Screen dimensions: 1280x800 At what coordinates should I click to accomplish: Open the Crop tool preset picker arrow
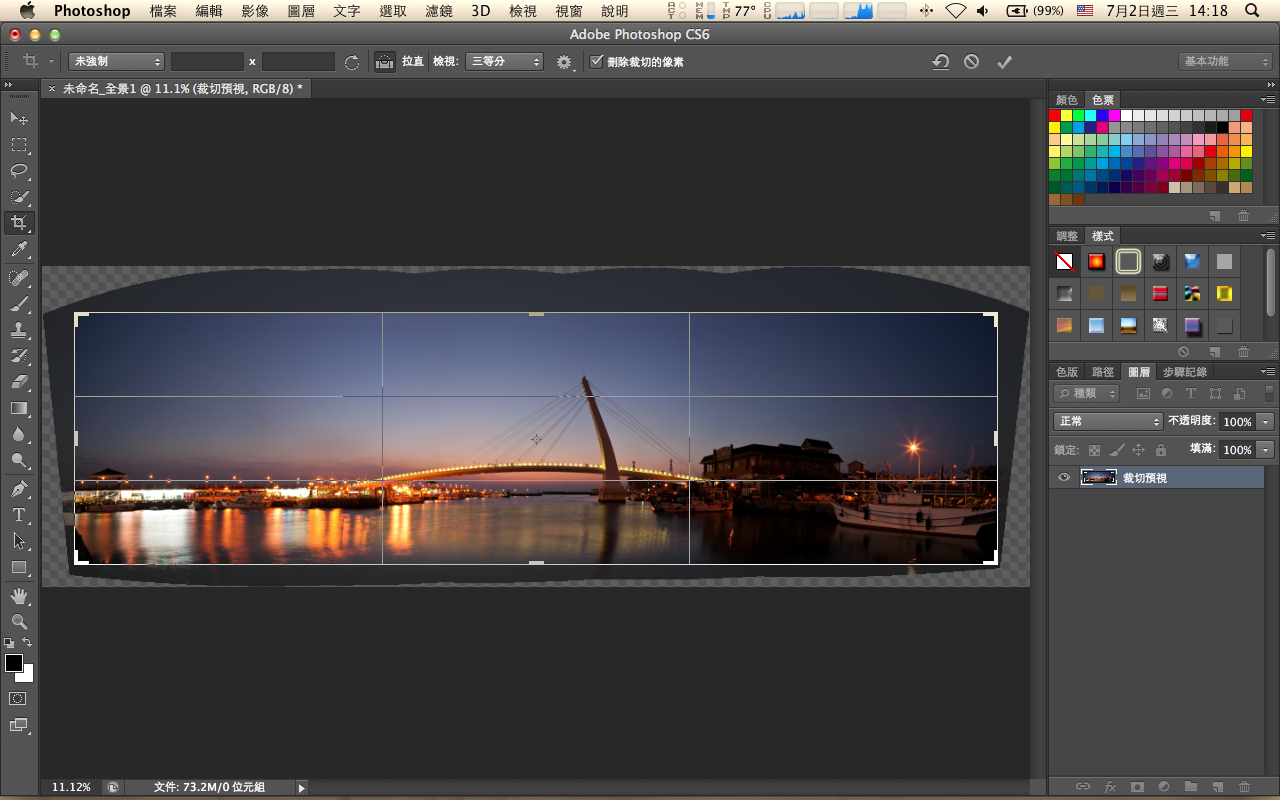pos(51,62)
